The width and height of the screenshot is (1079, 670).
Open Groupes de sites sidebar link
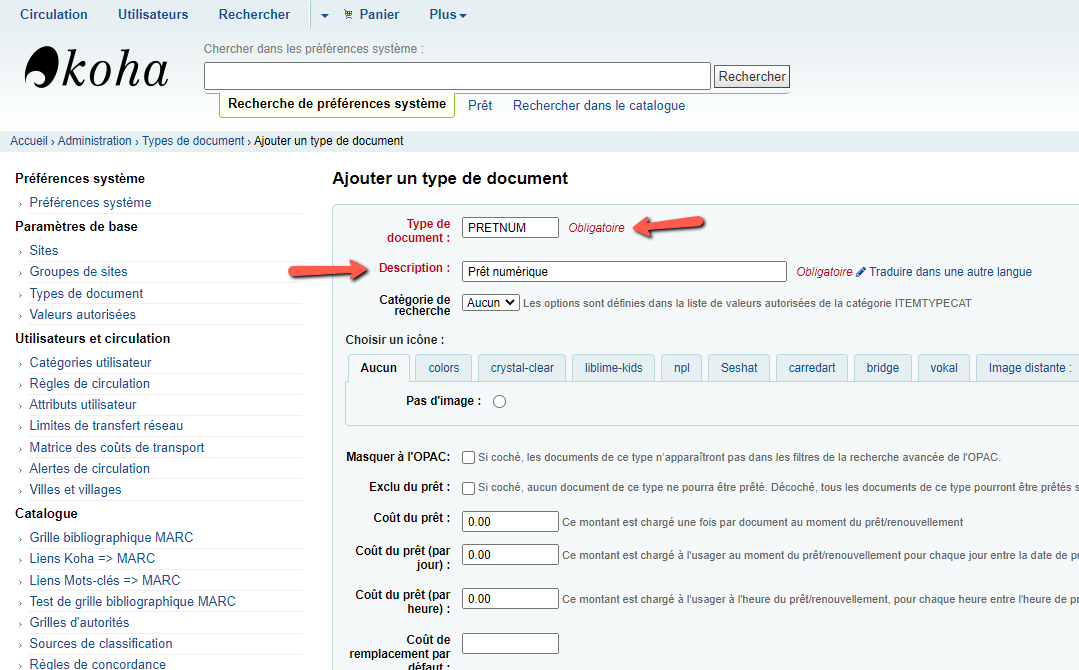[x=78, y=272]
